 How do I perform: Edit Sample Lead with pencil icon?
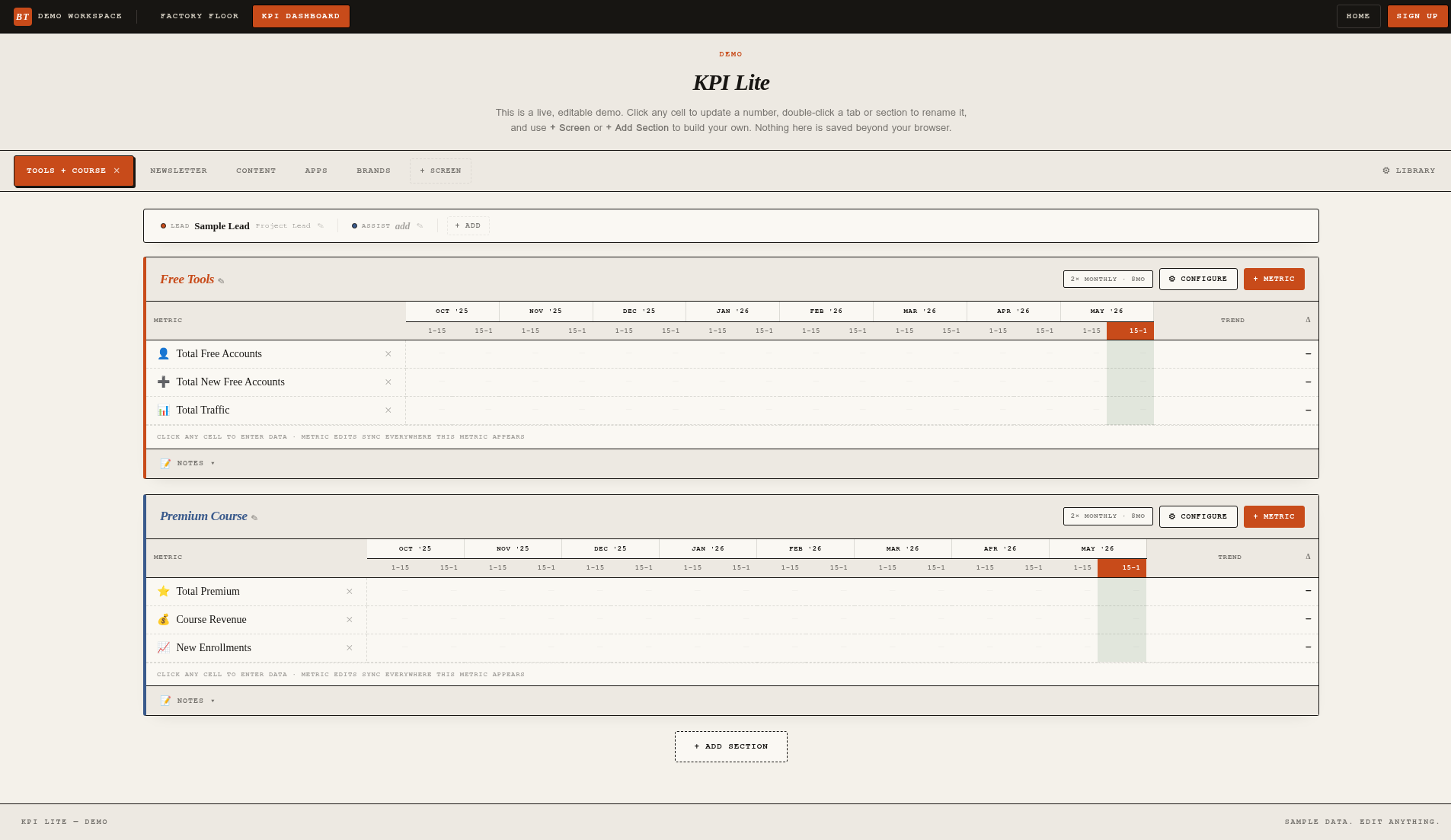(321, 226)
